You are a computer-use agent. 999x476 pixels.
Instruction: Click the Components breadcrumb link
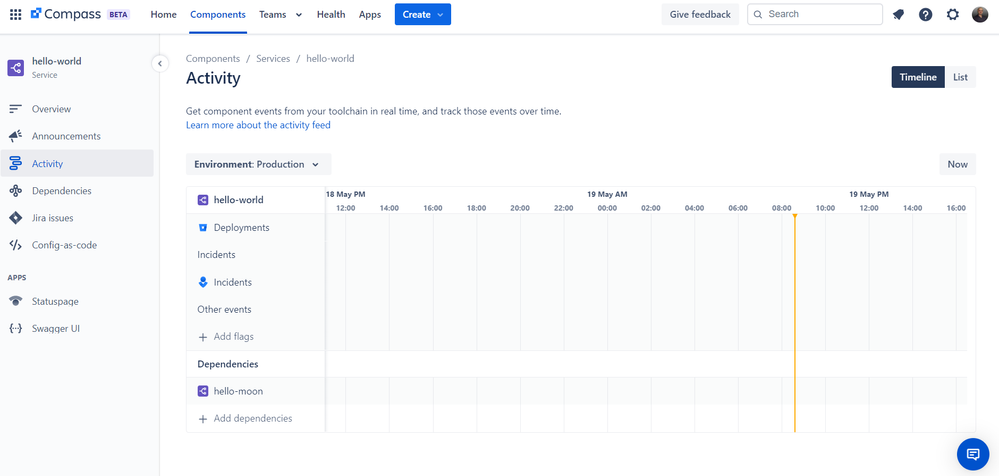coord(213,59)
